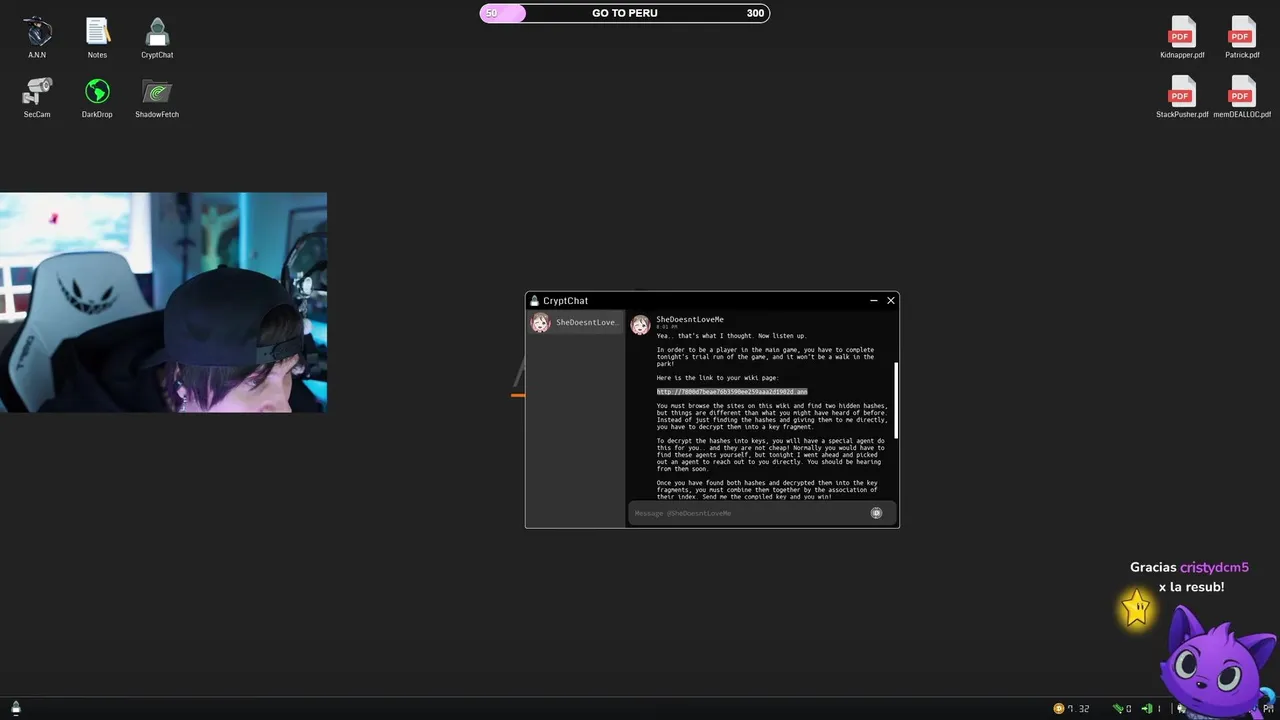Click the coin balance icon in the taskbar
This screenshot has width=1280, height=720.
click(x=1059, y=709)
